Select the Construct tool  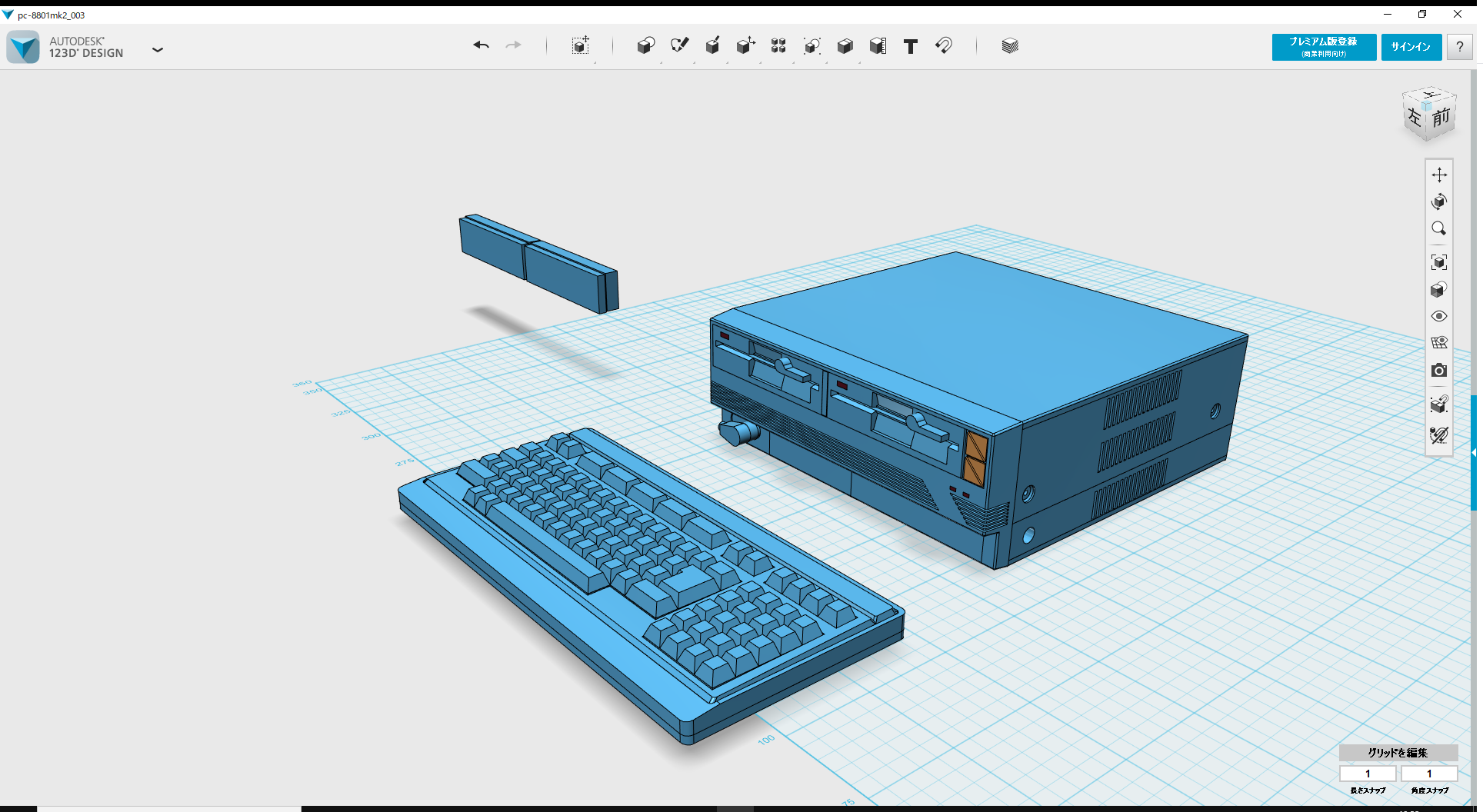click(x=713, y=46)
